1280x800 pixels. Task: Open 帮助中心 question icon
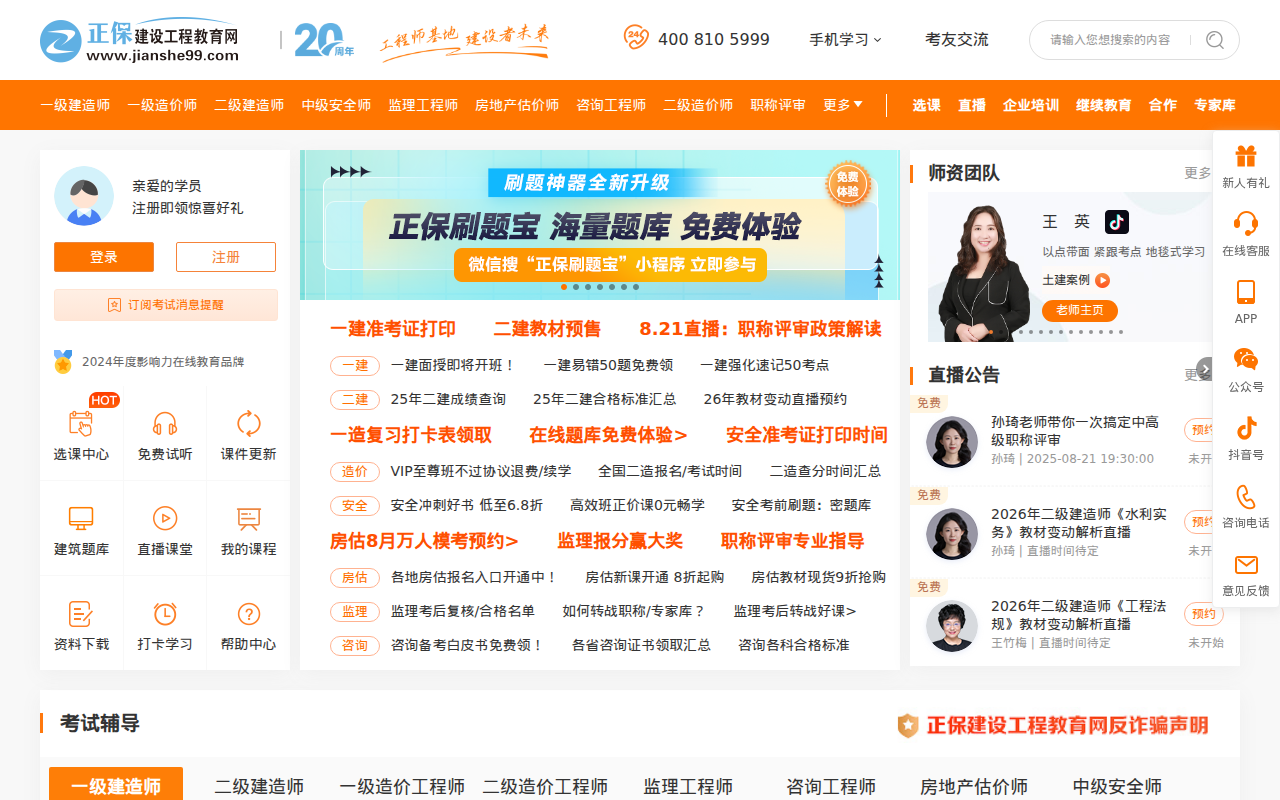(x=248, y=613)
